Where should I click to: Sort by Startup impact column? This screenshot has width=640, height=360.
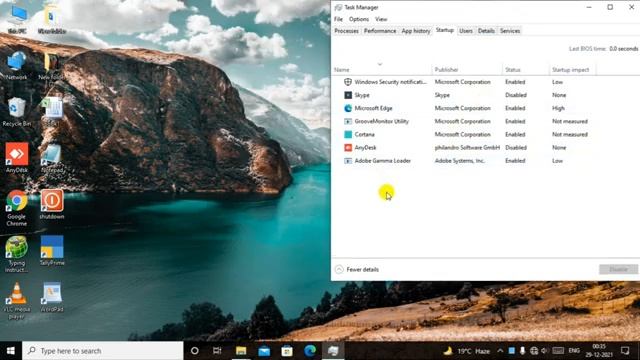(573, 70)
